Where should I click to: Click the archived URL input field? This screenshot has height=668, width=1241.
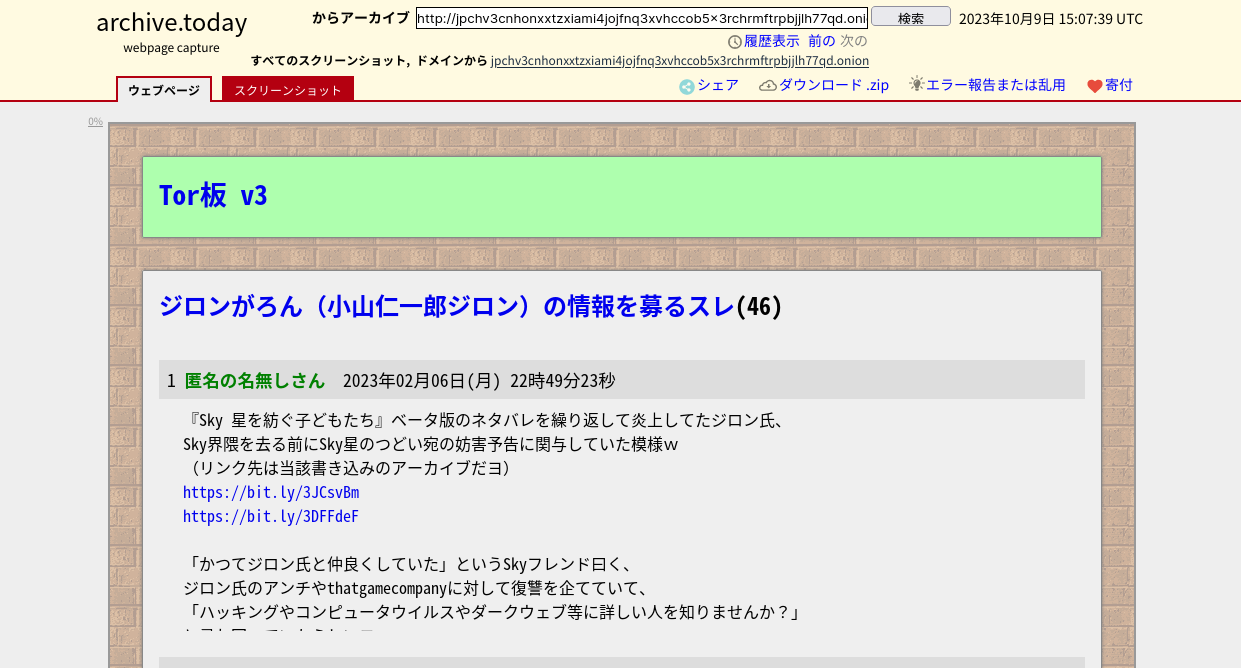(641, 18)
